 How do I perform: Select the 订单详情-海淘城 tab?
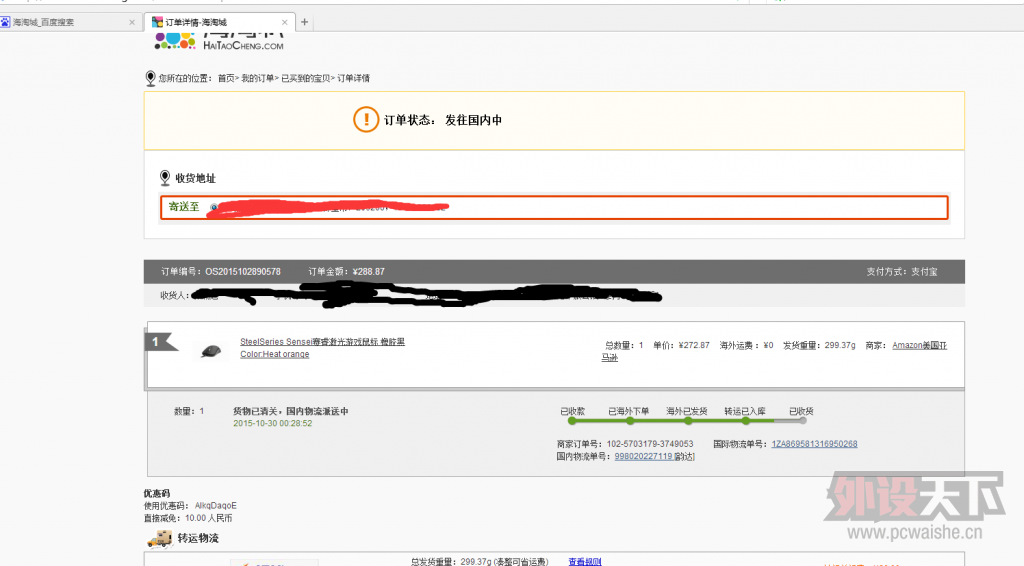[221, 22]
